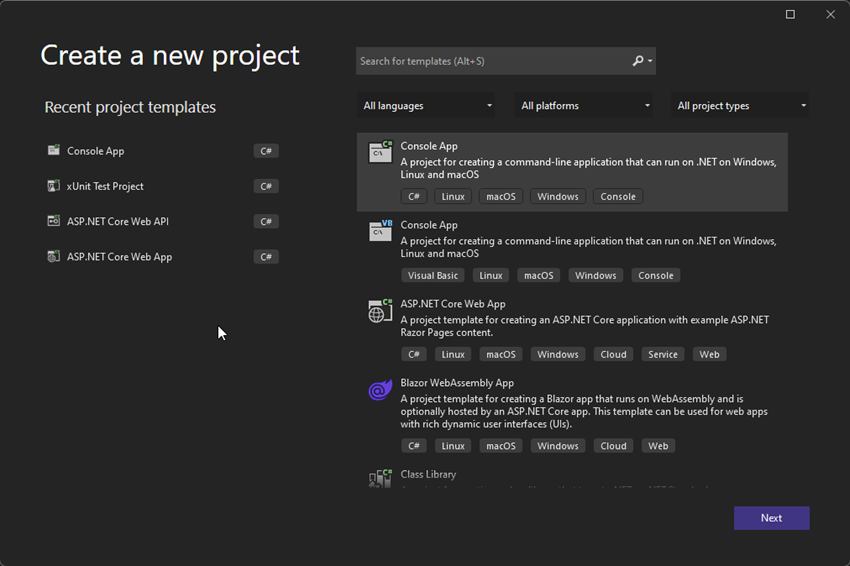Click the VB Console App template icon
Image resolution: width=850 pixels, height=566 pixels.
pos(380,230)
